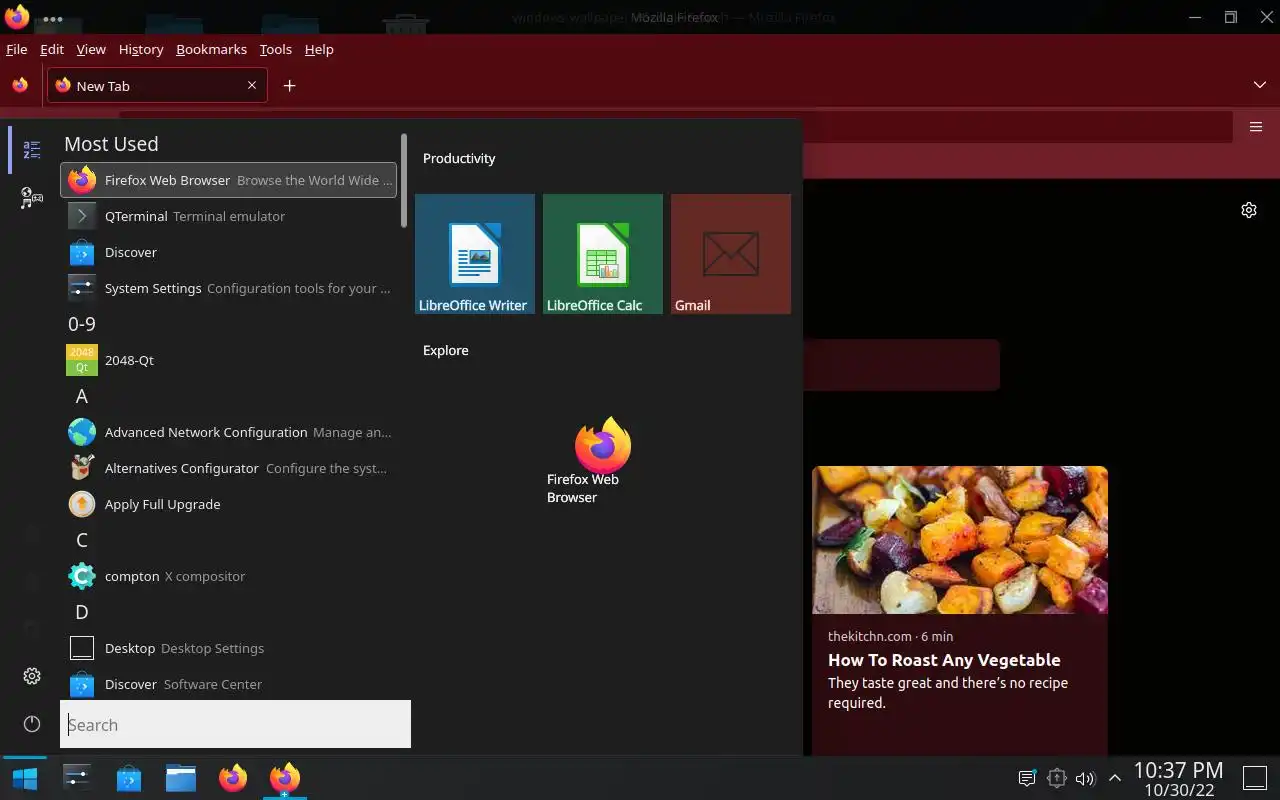Select the all applications list view icon

pyautogui.click(x=32, y=150)
